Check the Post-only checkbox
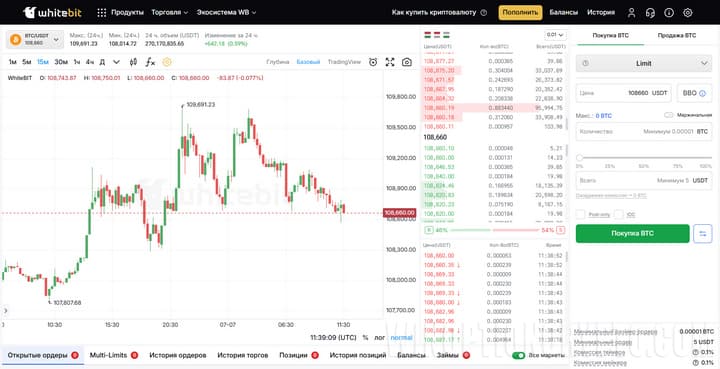This screenshot has height=369, width=720. coord(580,214)
